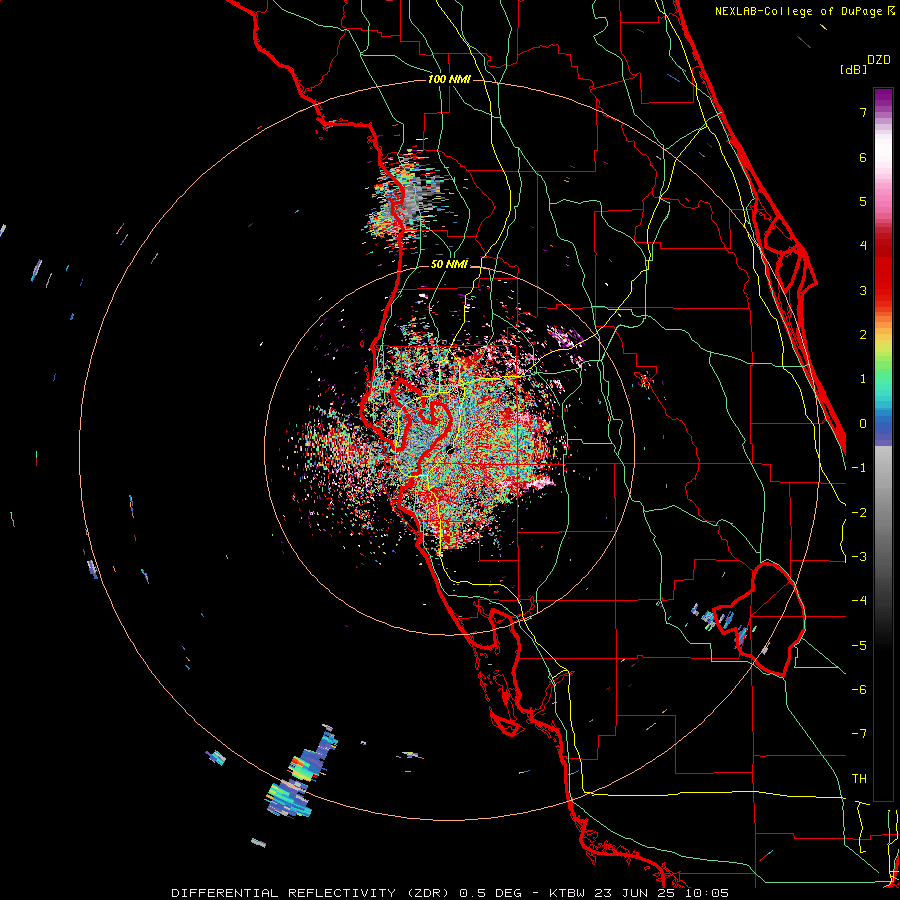This screenshot has height=900, width=900.
Task: Click the DZD color scale title
Action: click(879, 60)
